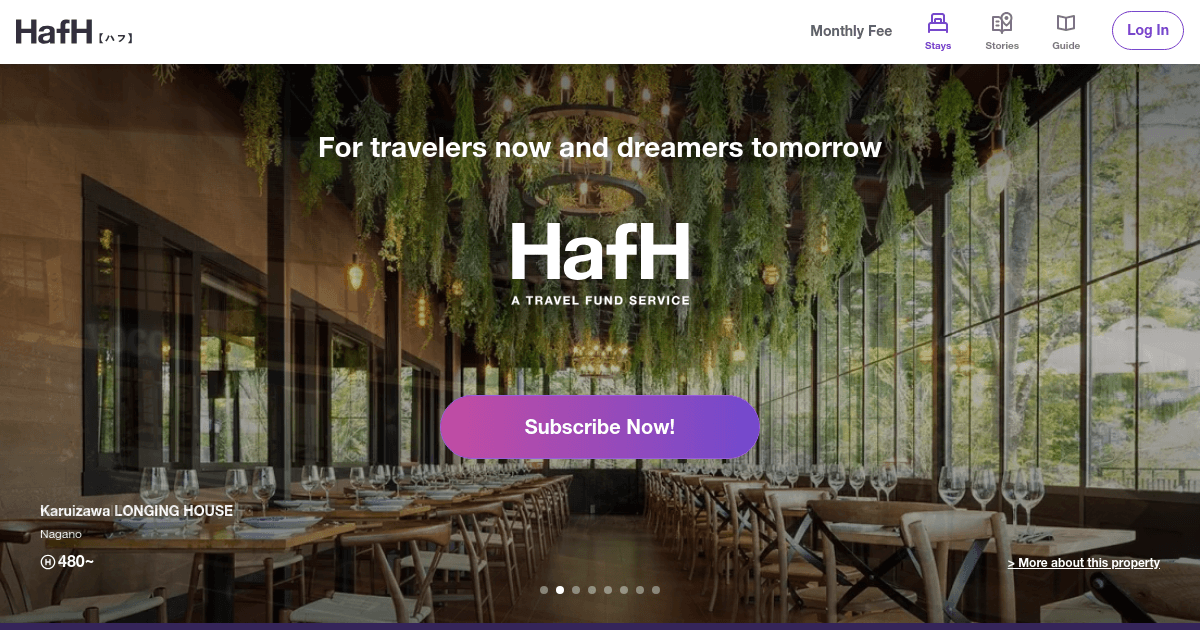
Task: Click the Nagano location label
Action: coord(61,535)
